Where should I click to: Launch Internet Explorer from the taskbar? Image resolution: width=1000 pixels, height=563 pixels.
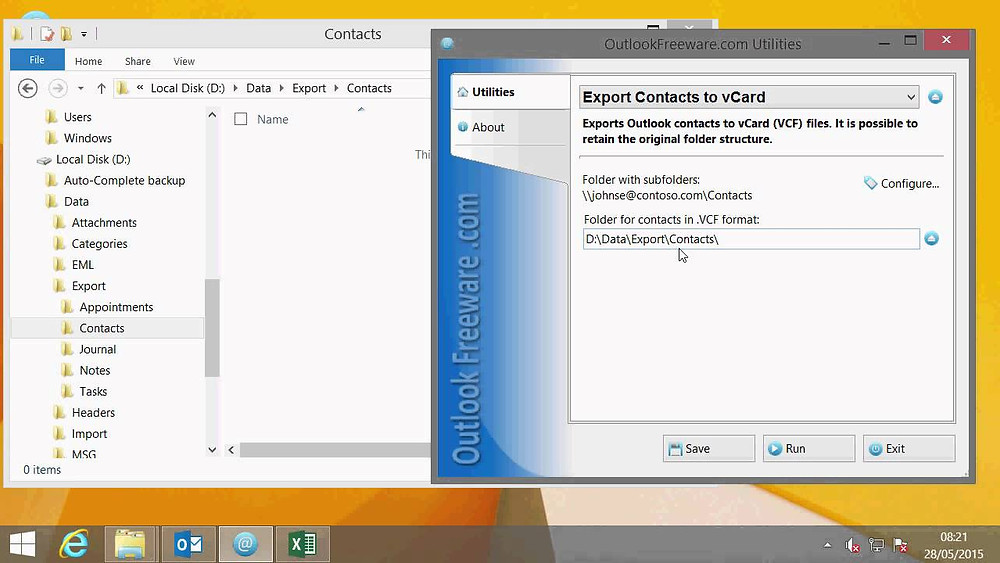tap(74, 544)
